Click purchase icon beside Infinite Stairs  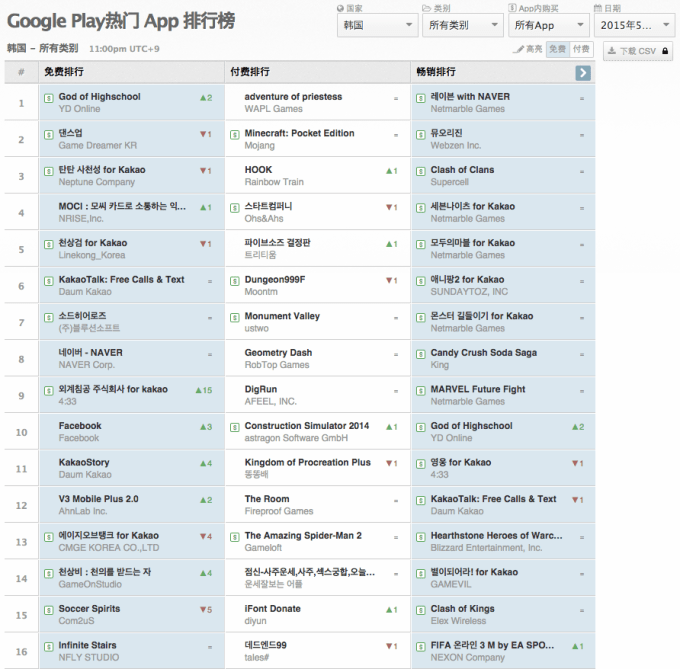[x=49, y=647]
